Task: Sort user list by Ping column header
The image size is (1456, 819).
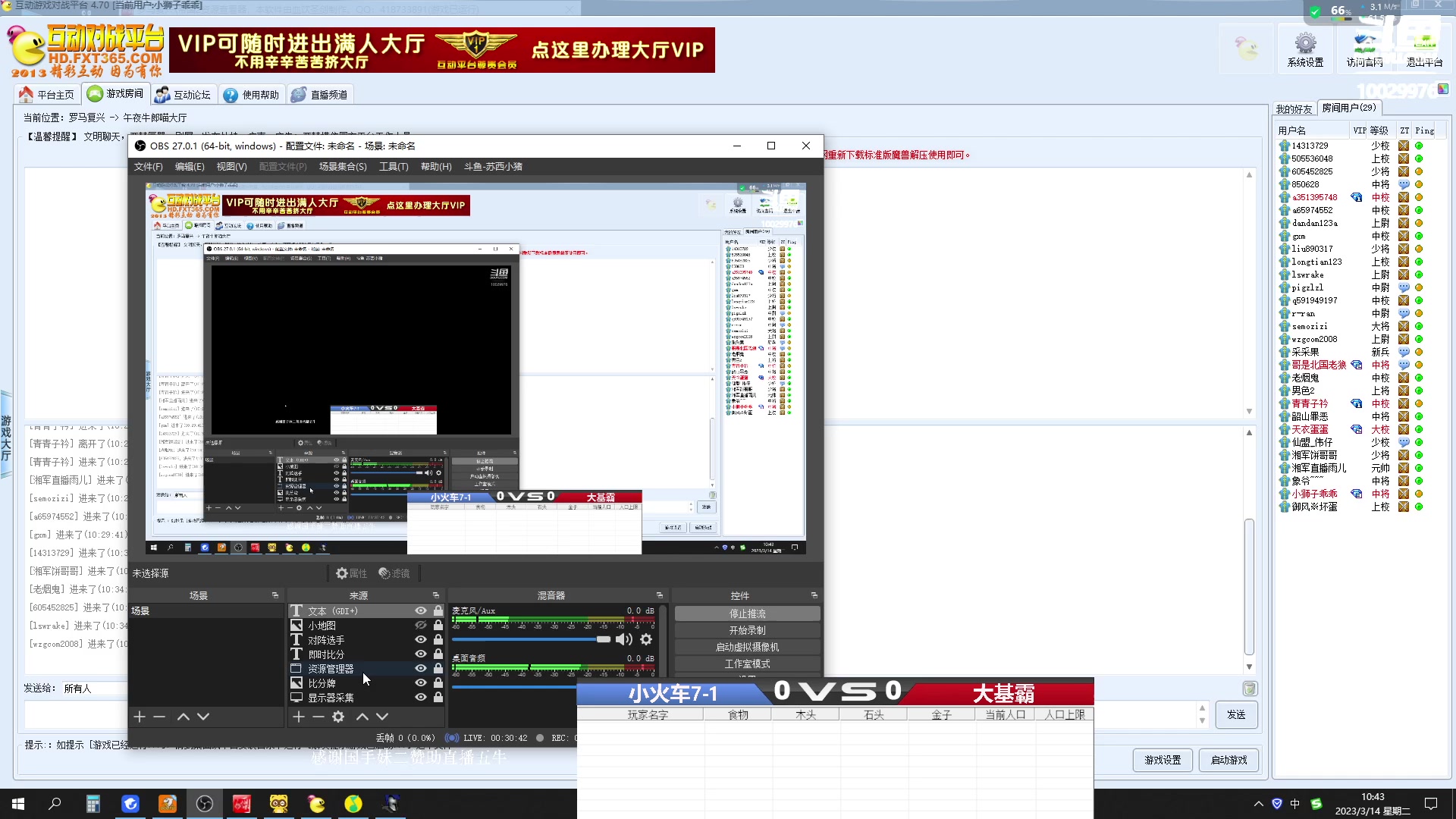Action: coord(1425,130)
